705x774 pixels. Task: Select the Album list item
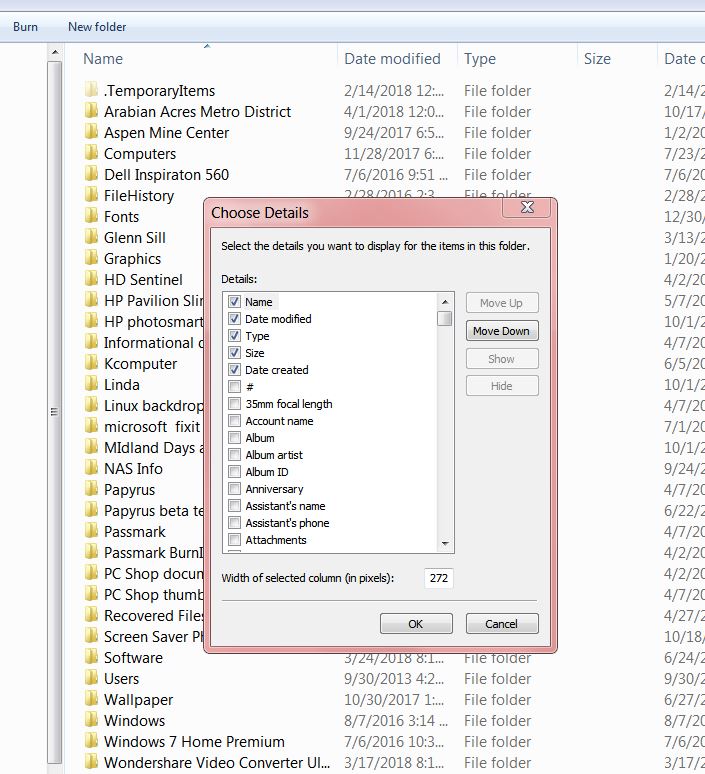pos(260,438)
